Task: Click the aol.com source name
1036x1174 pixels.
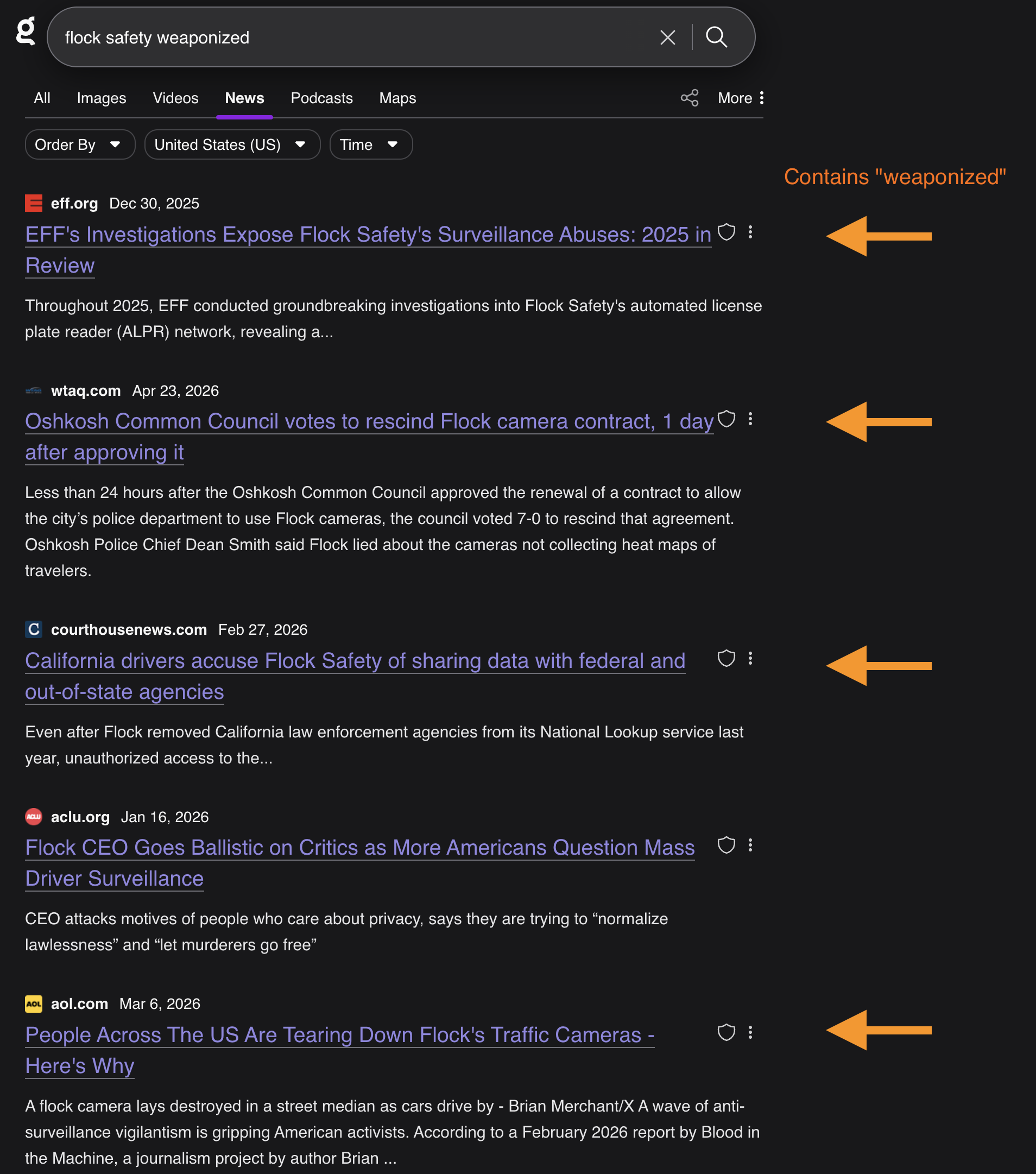Action: (80, 1003)
